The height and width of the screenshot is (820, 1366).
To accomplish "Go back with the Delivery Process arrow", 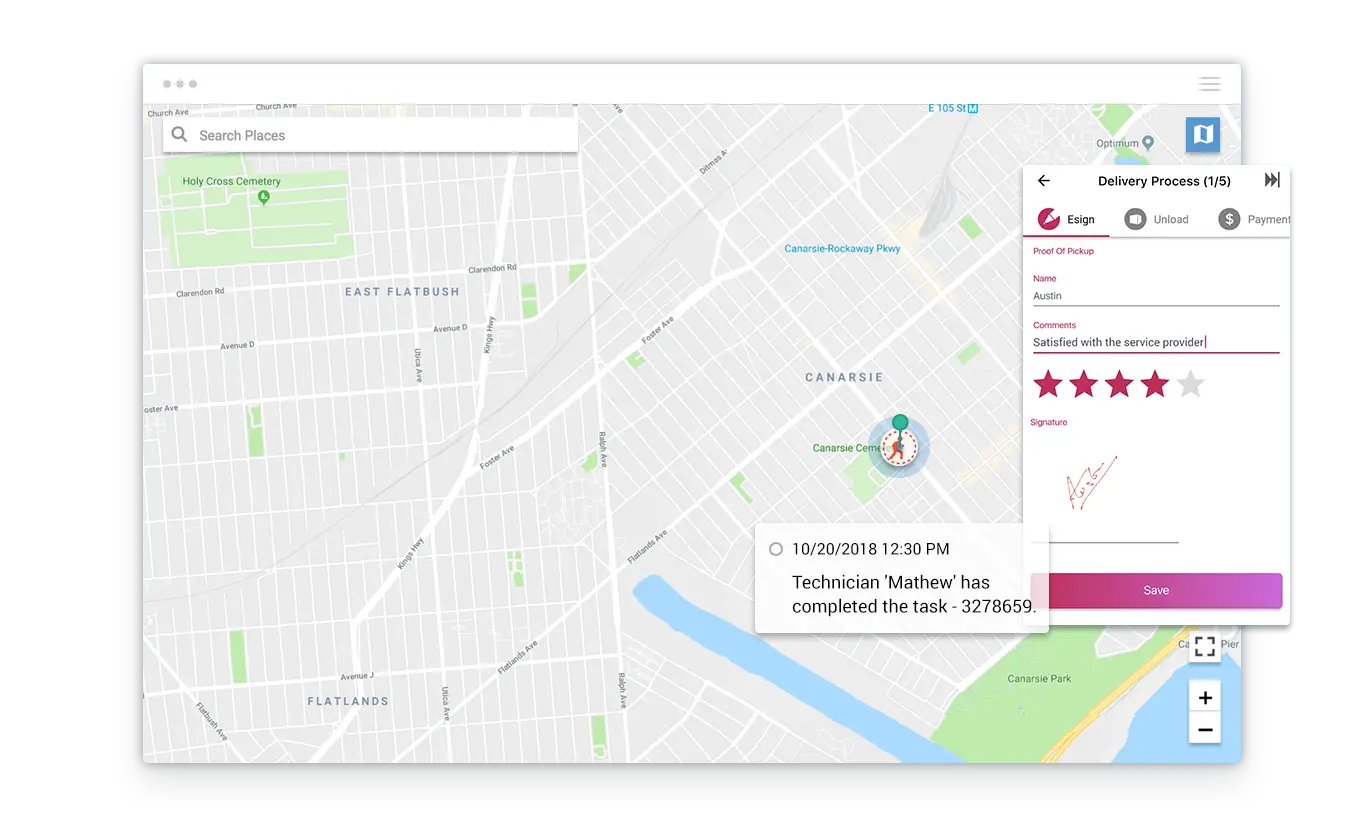I will coord(1044,181).
